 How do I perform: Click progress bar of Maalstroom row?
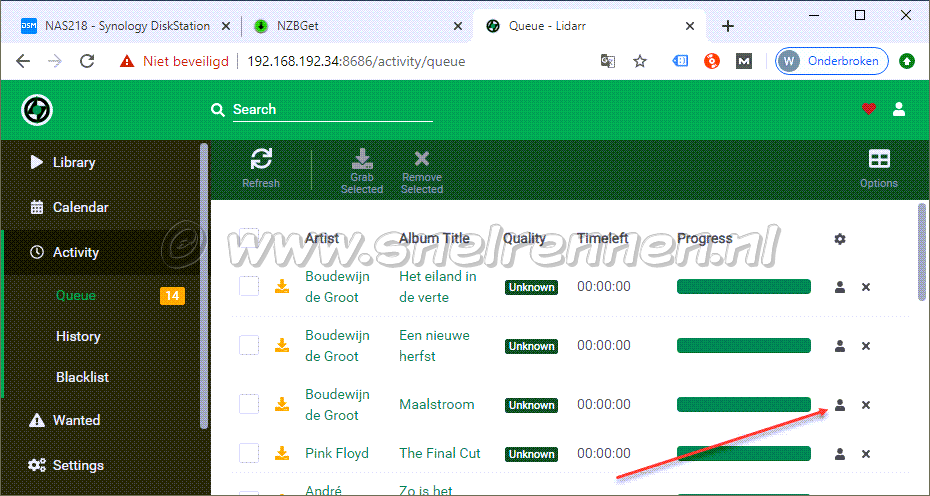(744, 405)
